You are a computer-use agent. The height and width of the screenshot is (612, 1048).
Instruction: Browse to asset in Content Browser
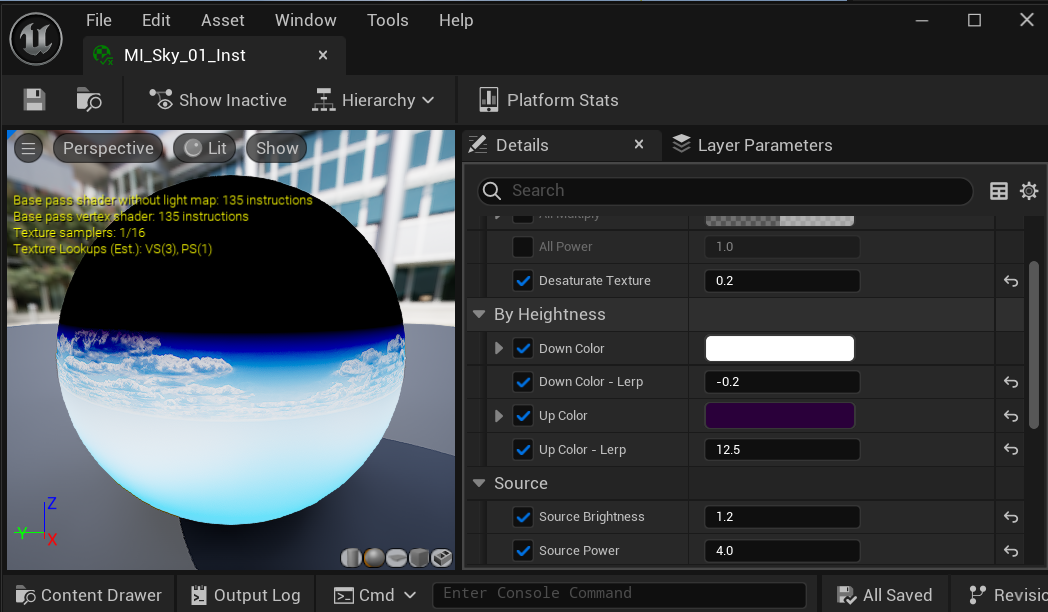pyautogui.click(x=89, y=100)
